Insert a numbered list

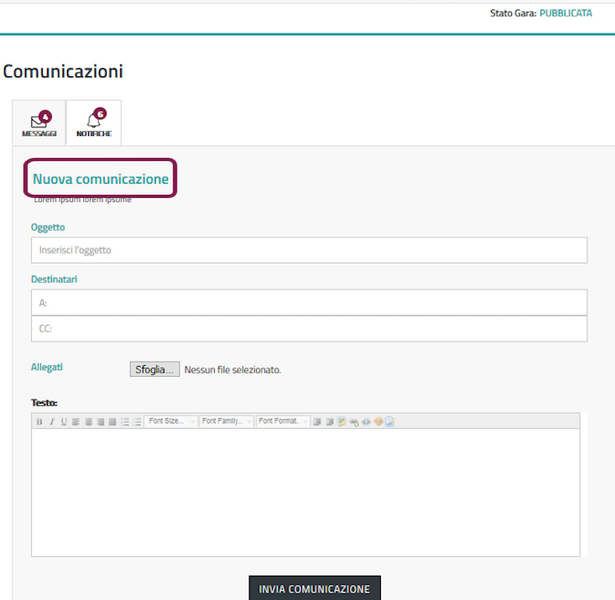point(137,422)
